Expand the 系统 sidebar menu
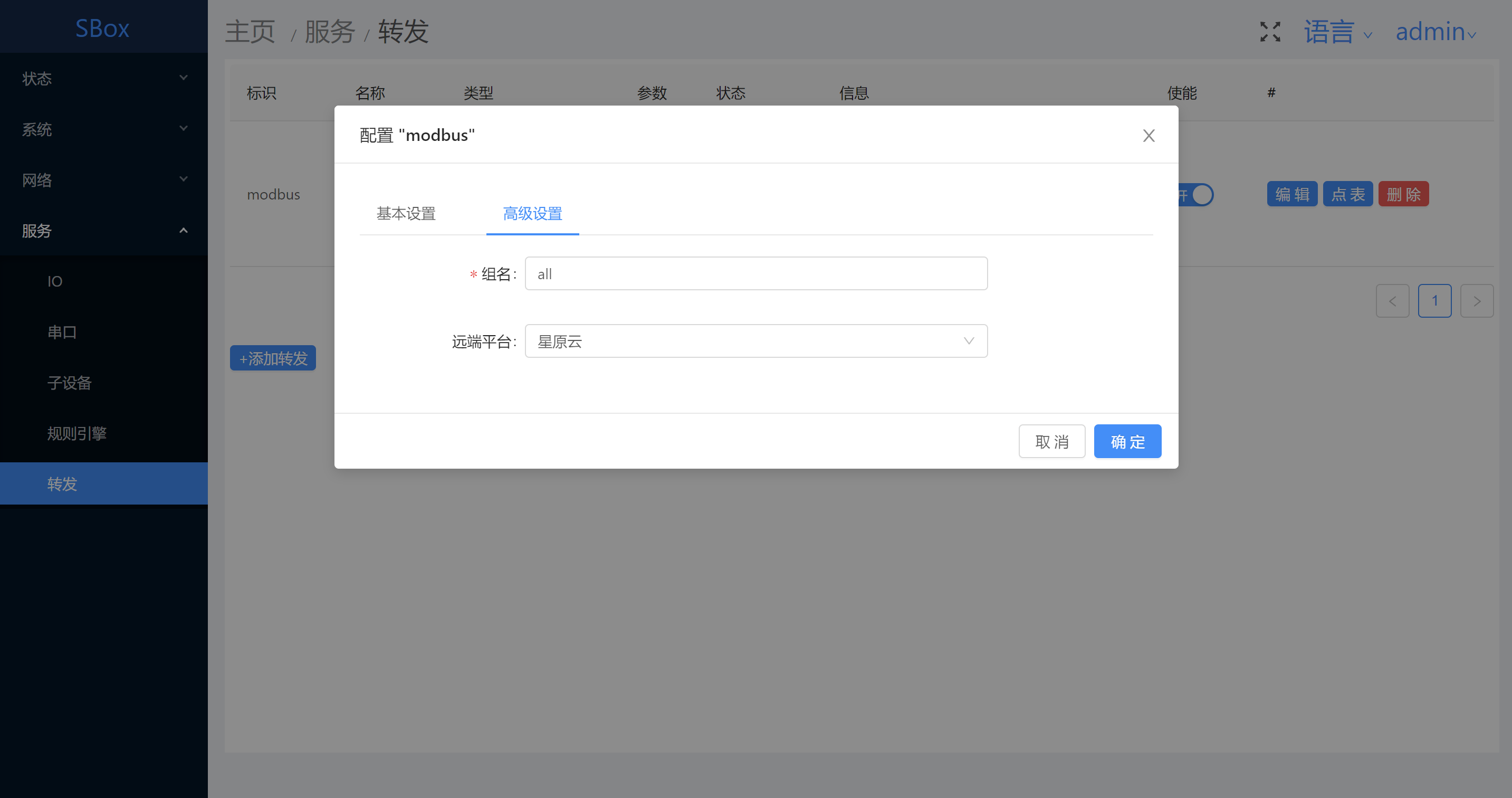 (103, 129)
